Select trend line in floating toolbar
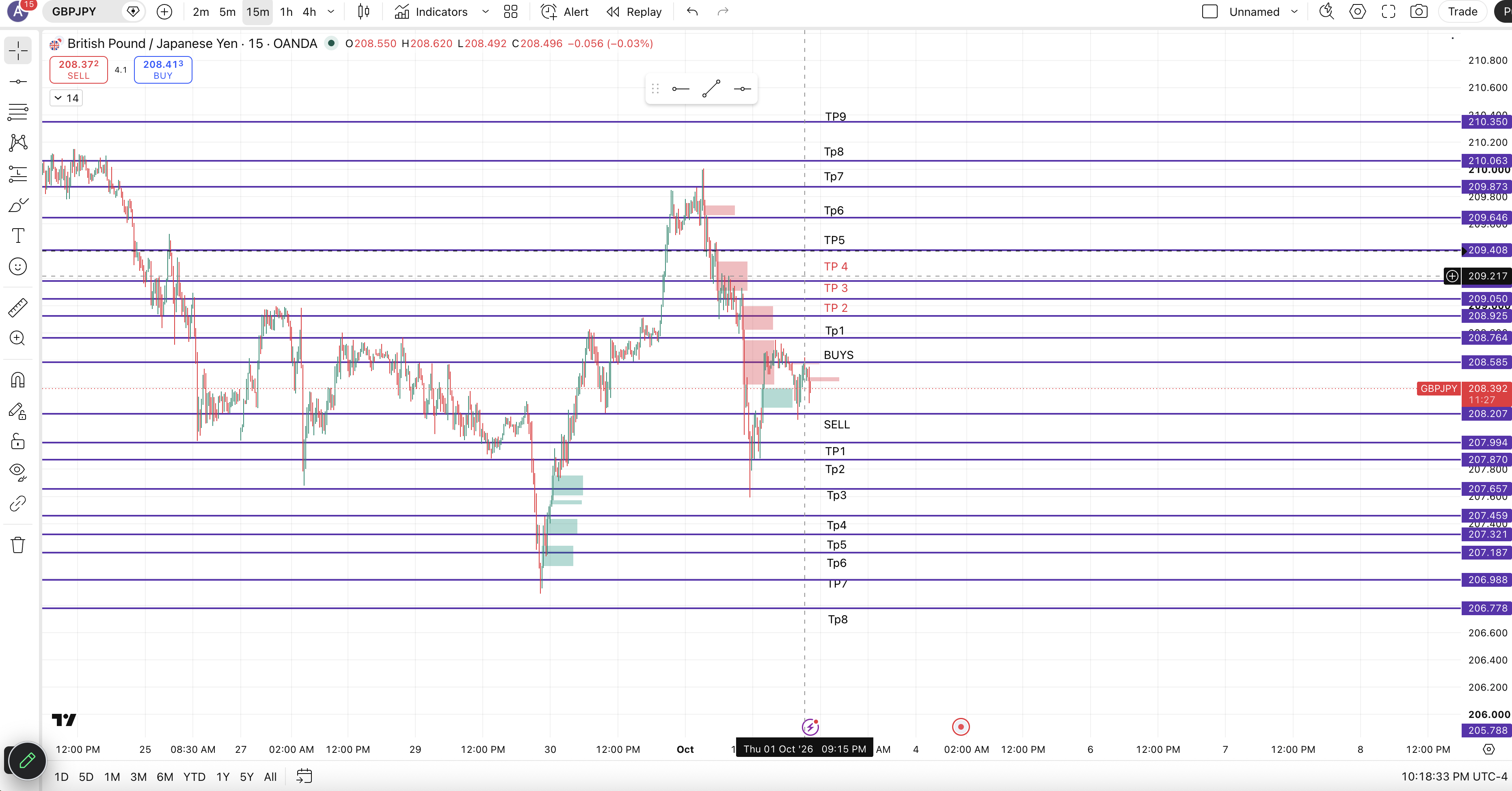 [x=711, y=89]
